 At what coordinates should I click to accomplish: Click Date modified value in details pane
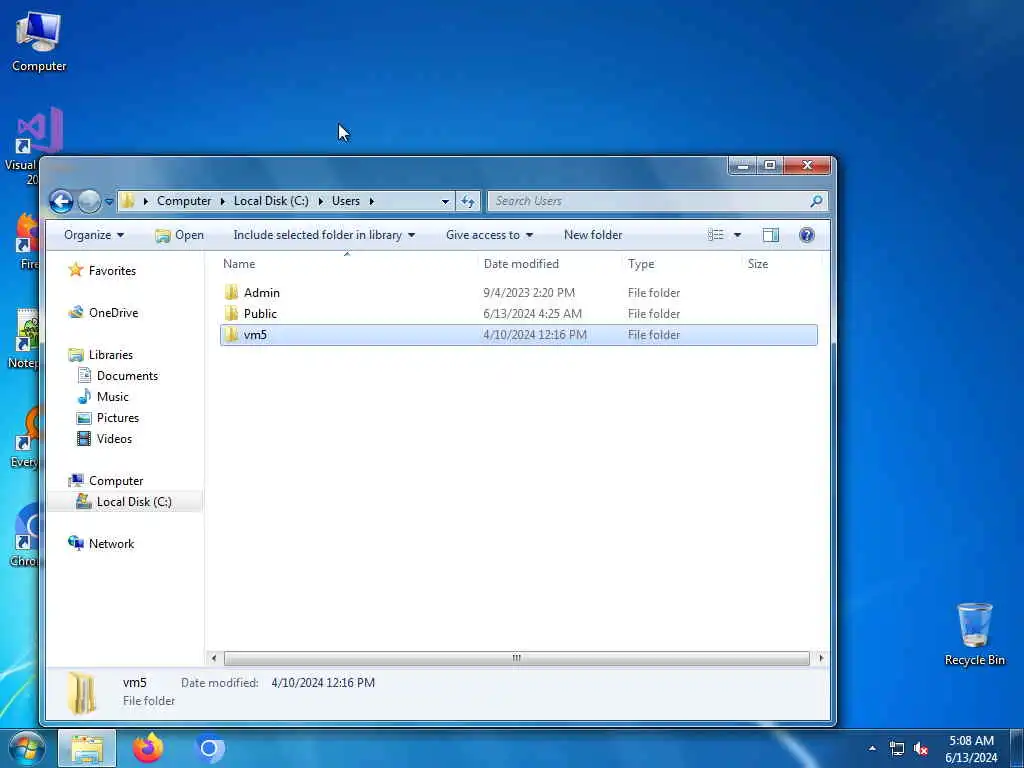(323, 682)
